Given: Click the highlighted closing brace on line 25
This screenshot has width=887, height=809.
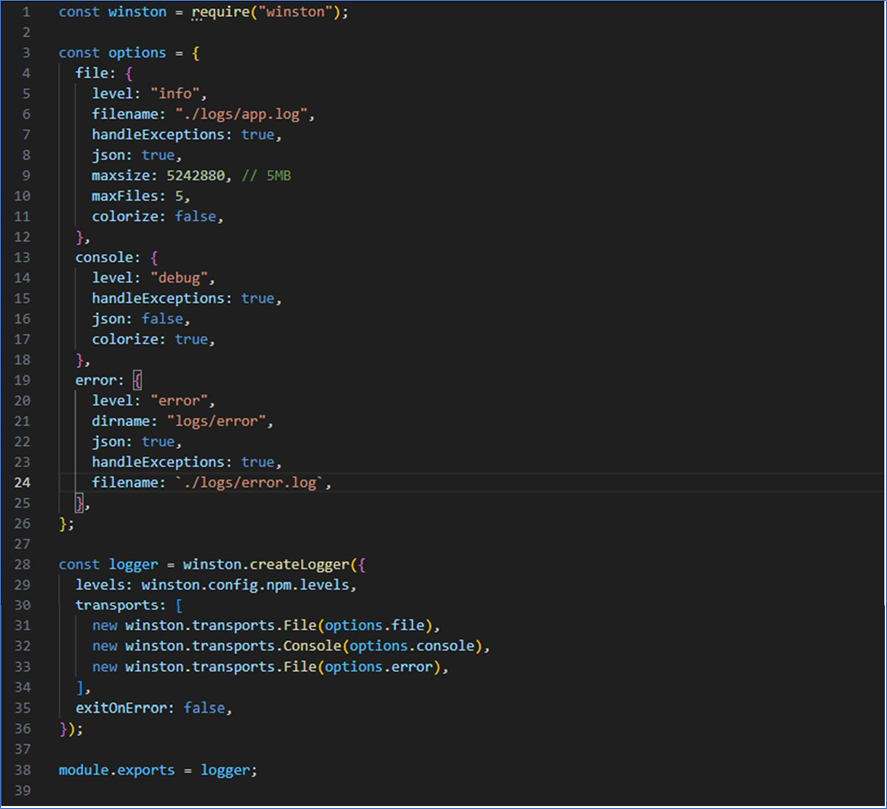Looking at the screenshot, I should tap(80, 502).
